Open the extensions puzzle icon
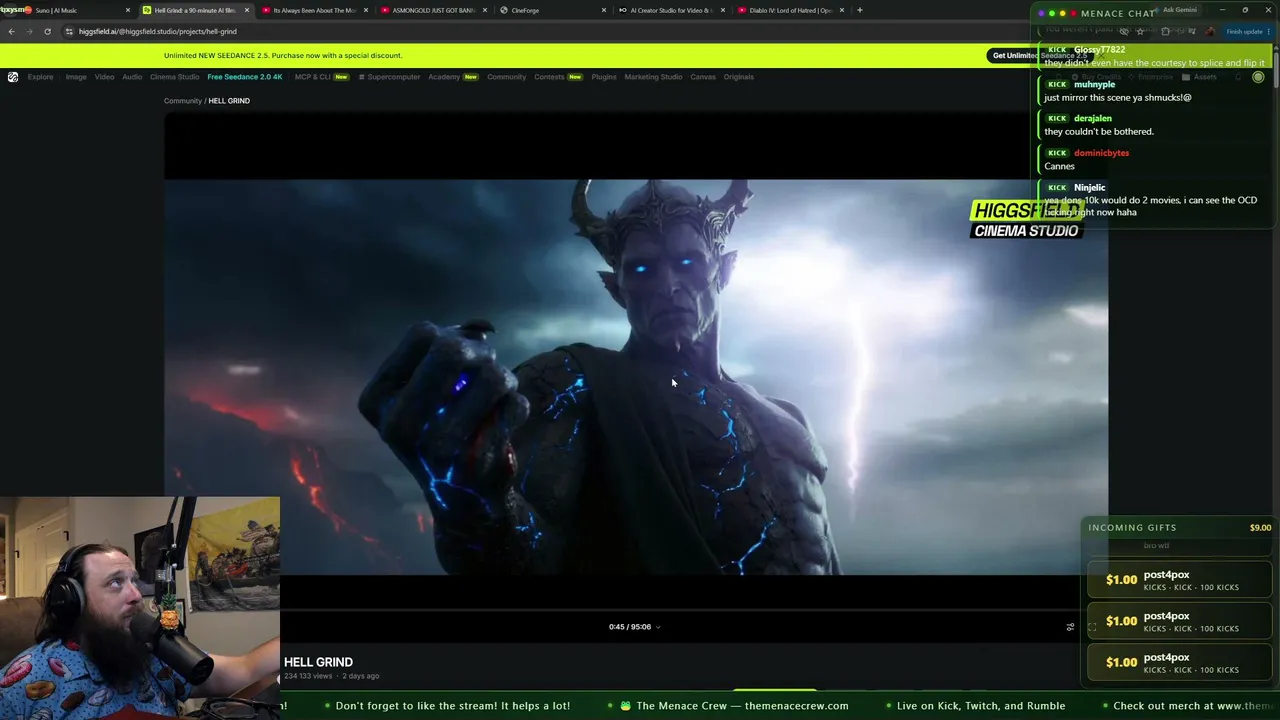This screenshot has height=720, width=1280. point(1165,31)
